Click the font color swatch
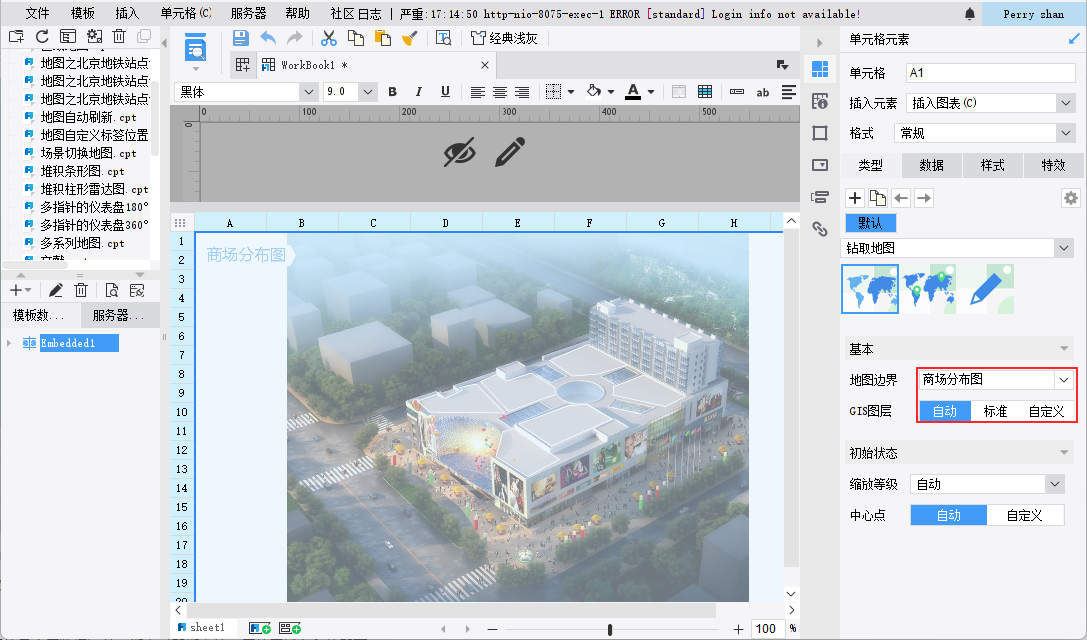 (632, 92)
